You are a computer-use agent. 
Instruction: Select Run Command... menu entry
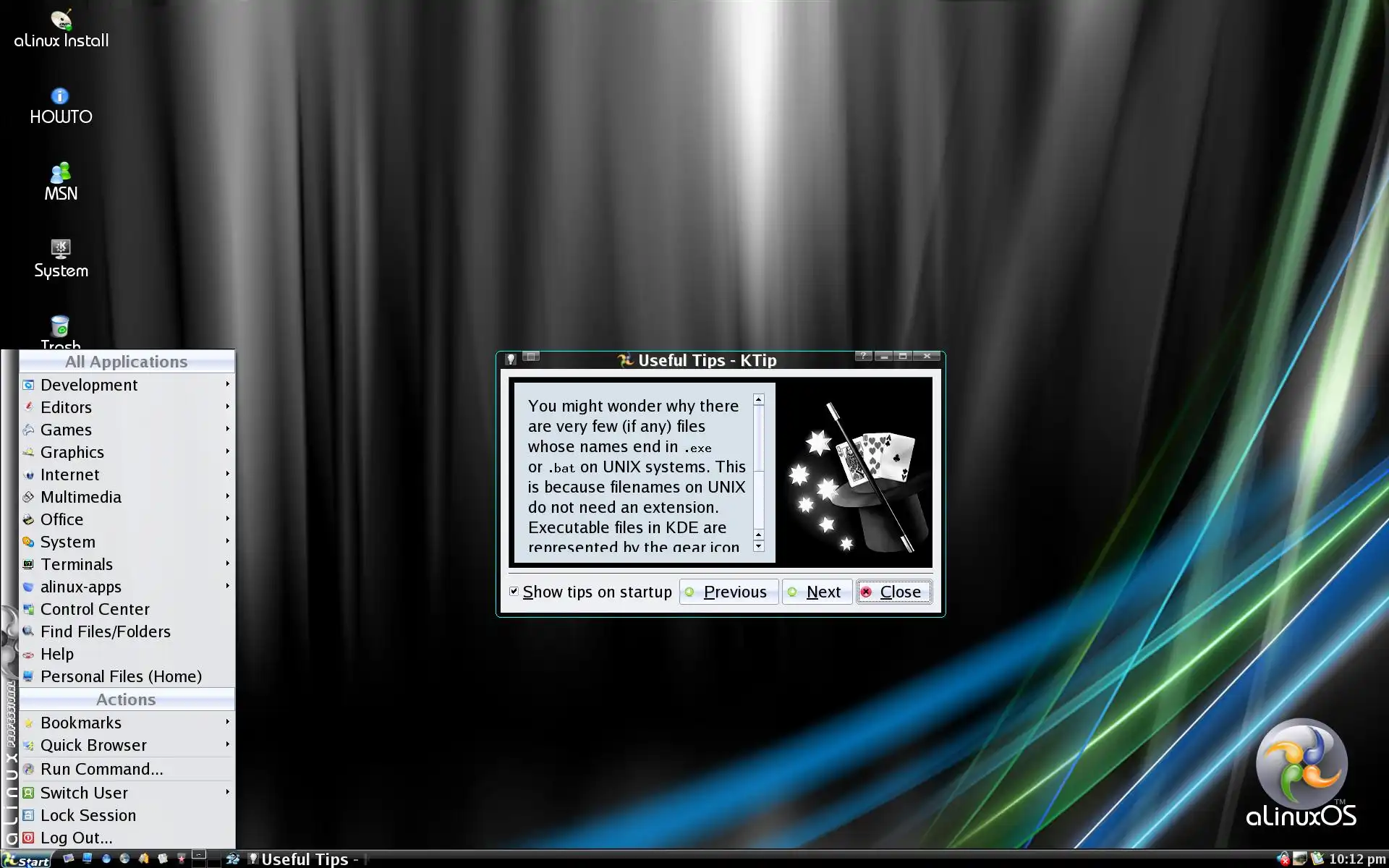[101, 769]
